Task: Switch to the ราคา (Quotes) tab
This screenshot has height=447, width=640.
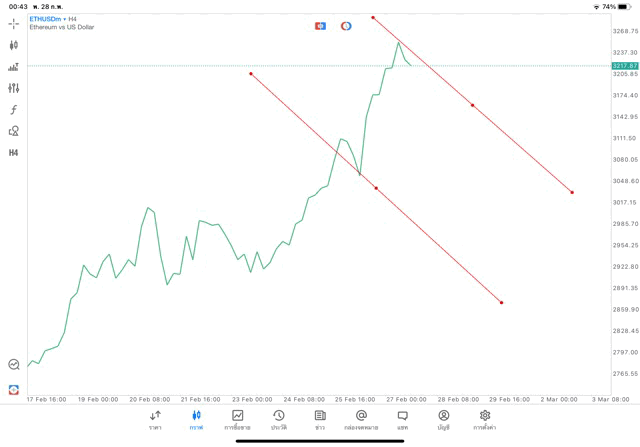Action: point(155,420)
